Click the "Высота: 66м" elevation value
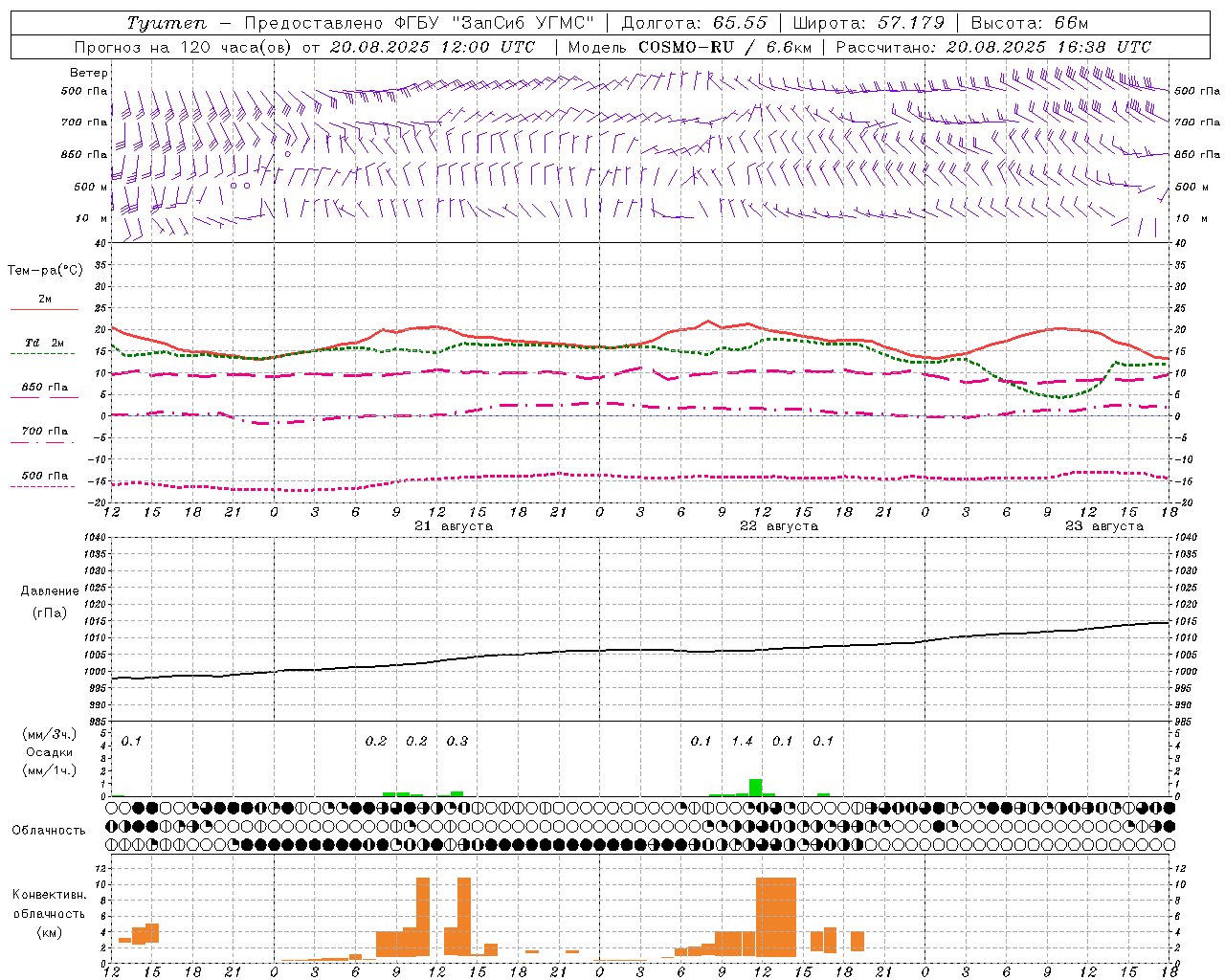The width and height of the screenshot is (1225, 980). click(x=1029, y=23)
